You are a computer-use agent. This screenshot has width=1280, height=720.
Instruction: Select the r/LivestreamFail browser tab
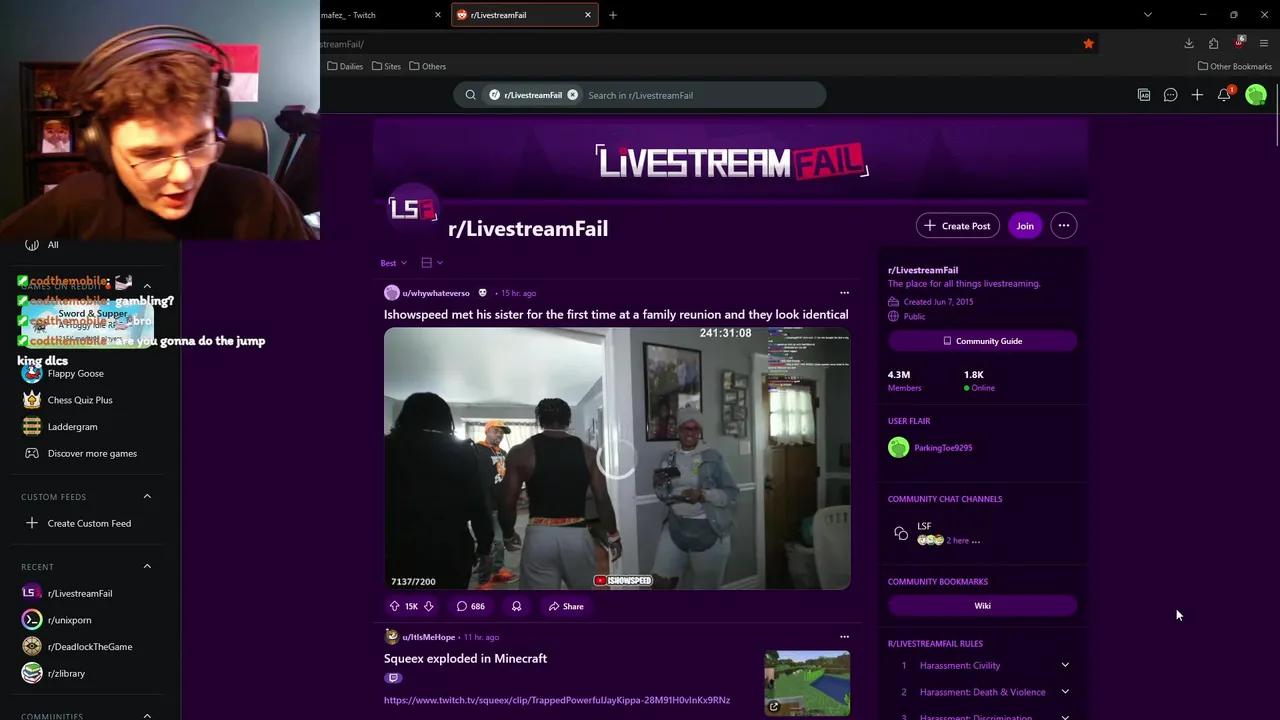click(x=524, y=15)
